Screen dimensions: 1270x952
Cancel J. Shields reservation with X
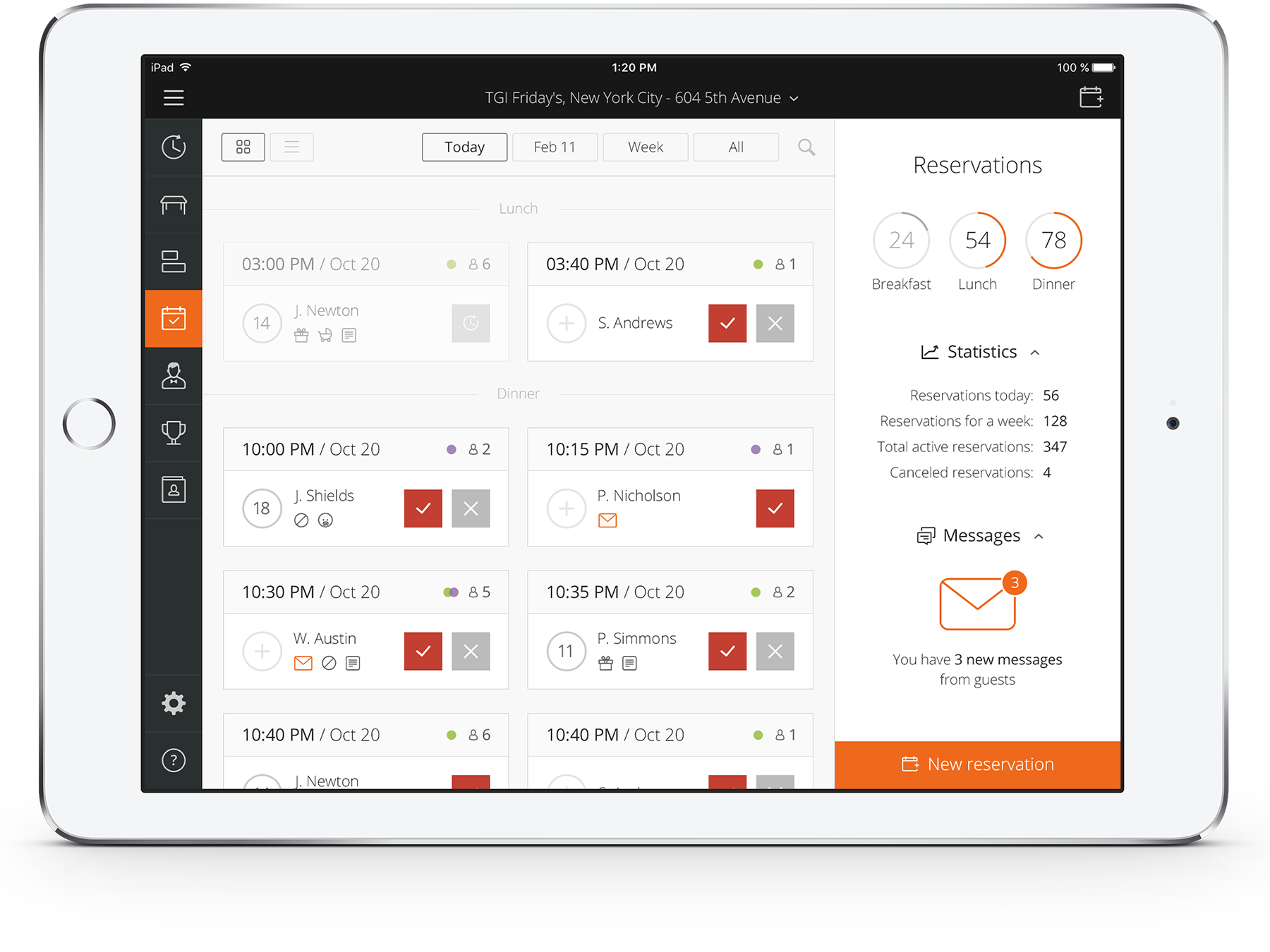click(x=471, y=508)
